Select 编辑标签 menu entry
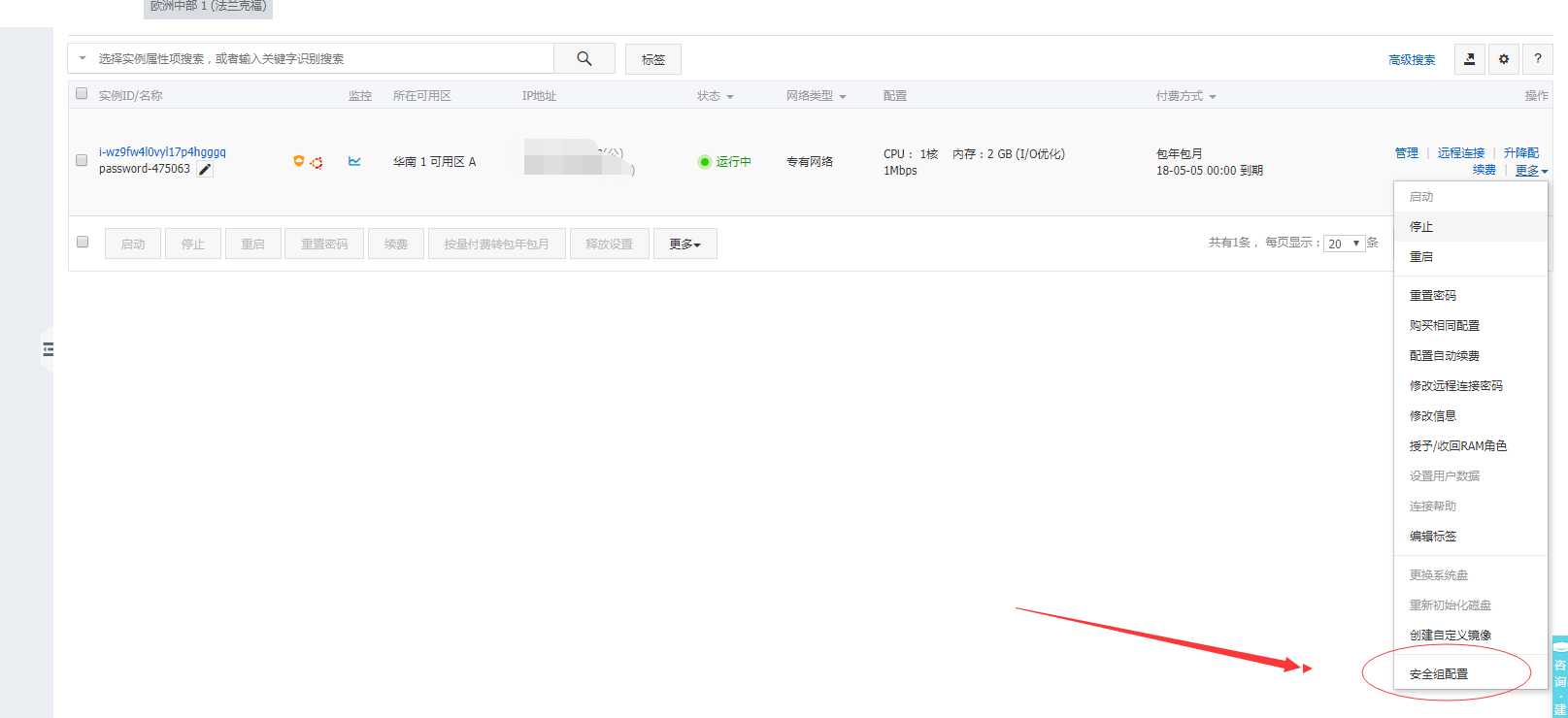This screenshot has width=1568, height=718. (x=1470, y=536)
